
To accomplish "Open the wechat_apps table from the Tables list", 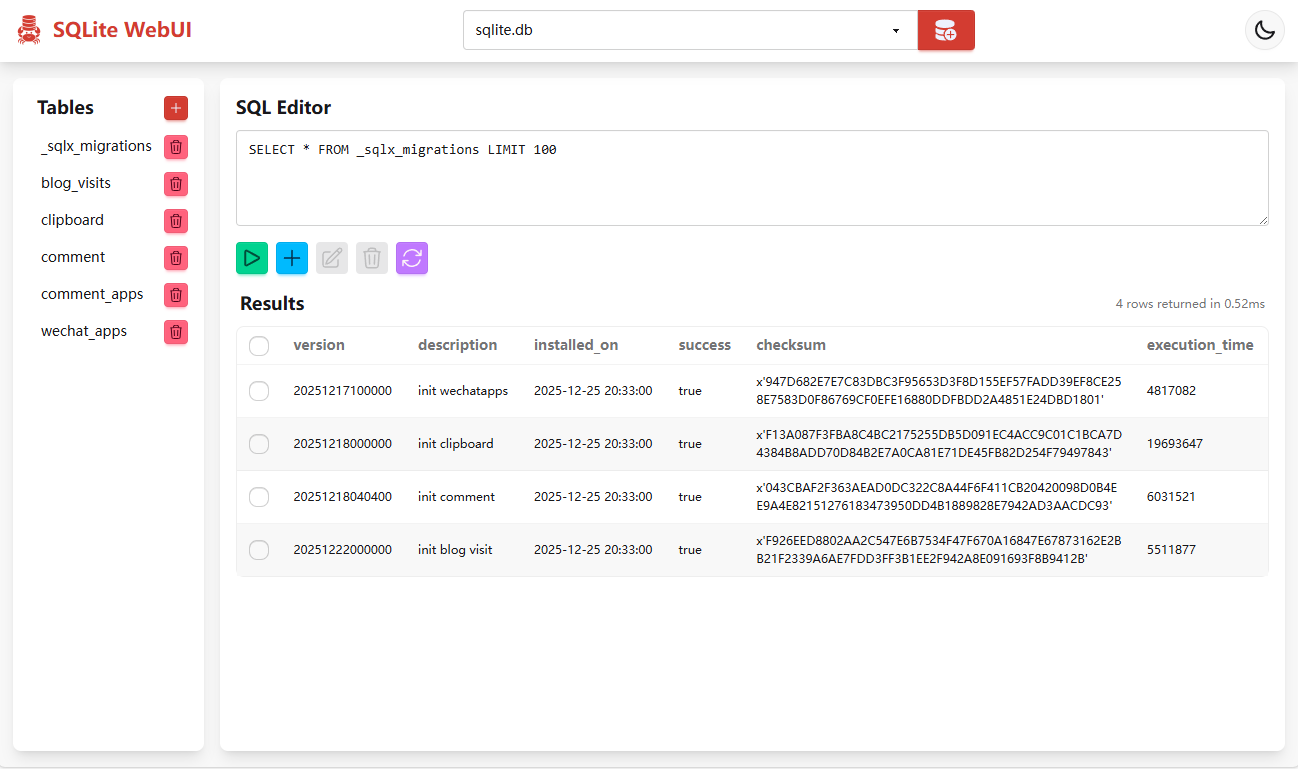I will (83, 331).
